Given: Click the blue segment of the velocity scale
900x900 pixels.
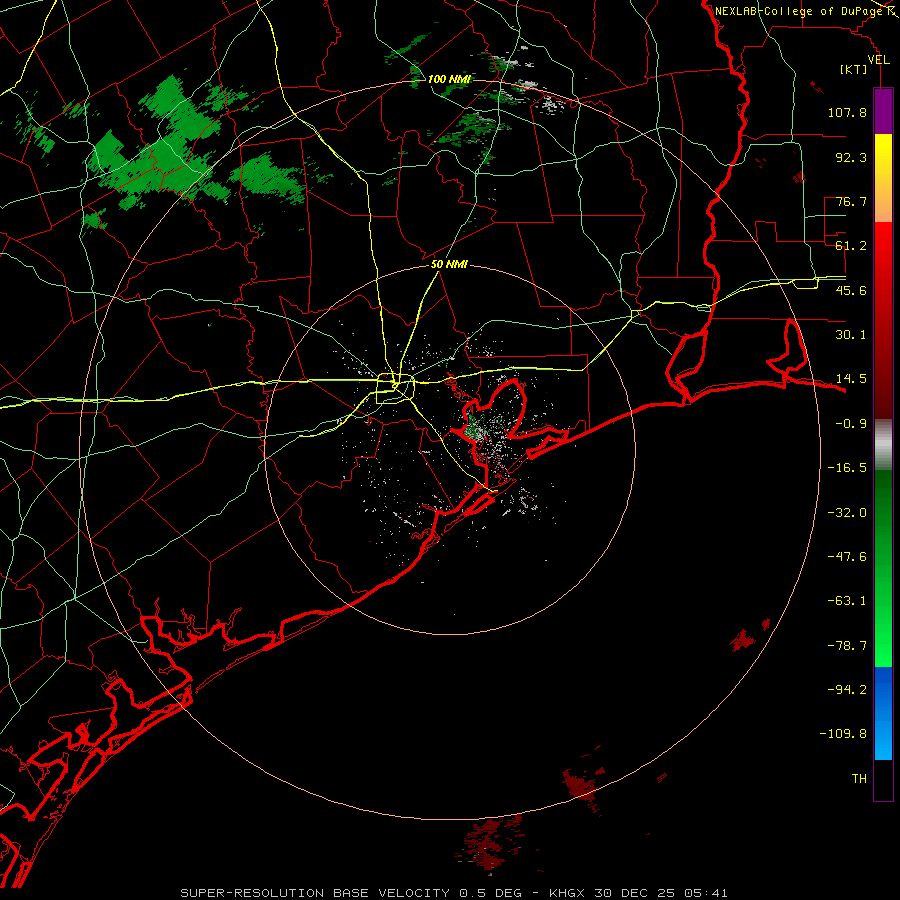Looking at the screenshot, I should pos(883,713).
